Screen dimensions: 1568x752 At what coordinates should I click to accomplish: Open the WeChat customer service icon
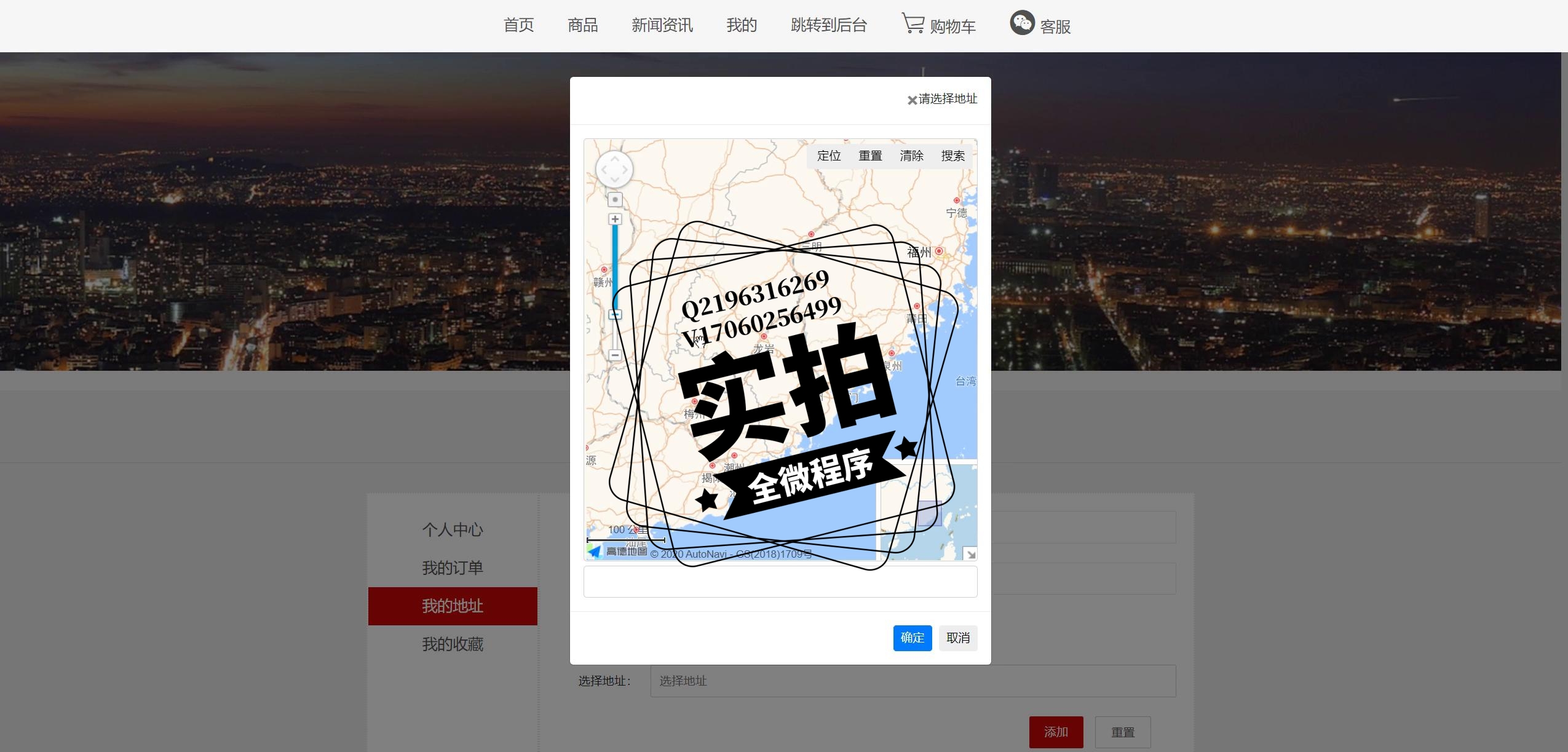click(1022, 23)
